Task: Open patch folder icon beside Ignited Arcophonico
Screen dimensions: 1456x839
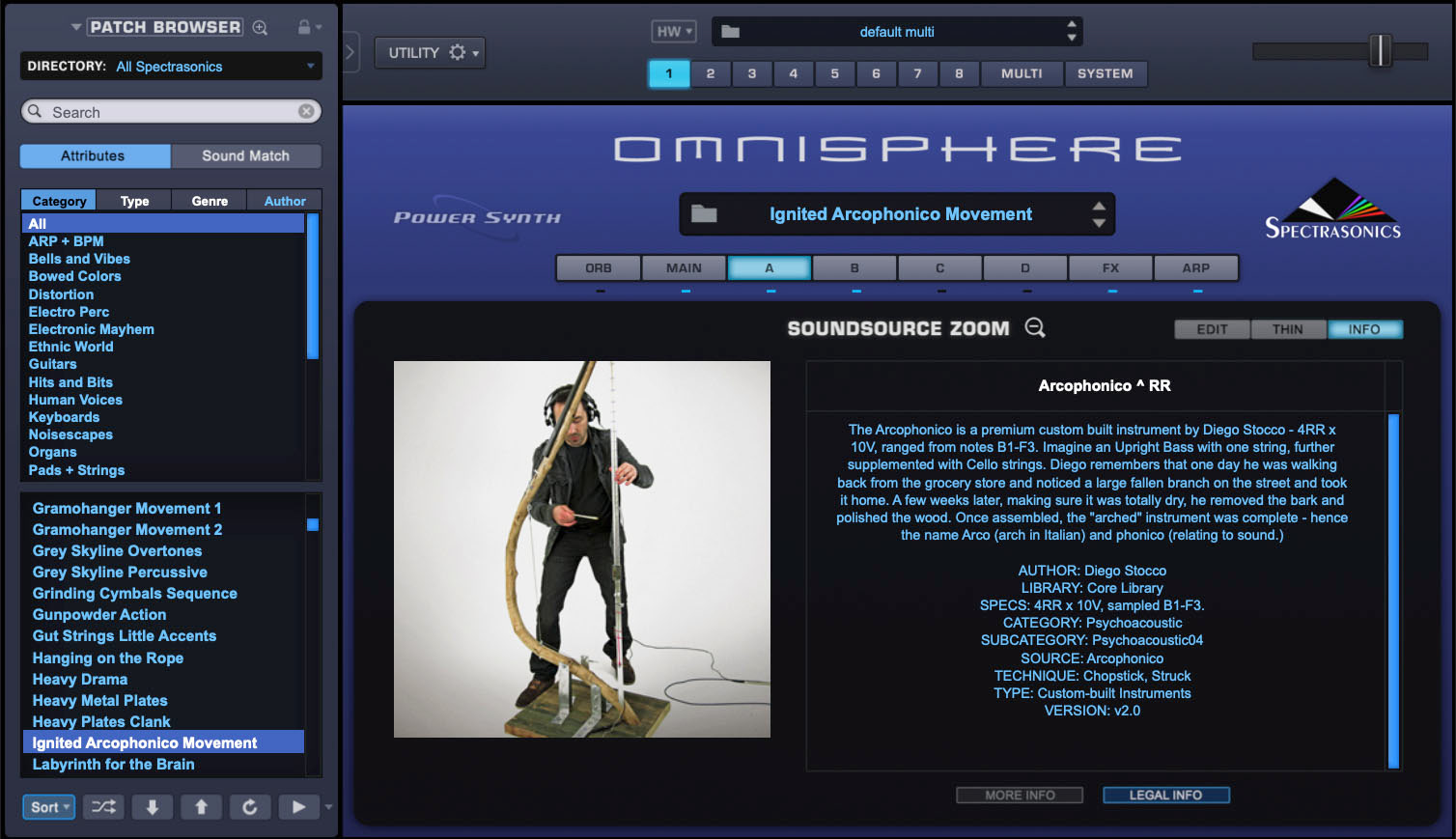Action: pyautogui.click(x=704, y=214)
